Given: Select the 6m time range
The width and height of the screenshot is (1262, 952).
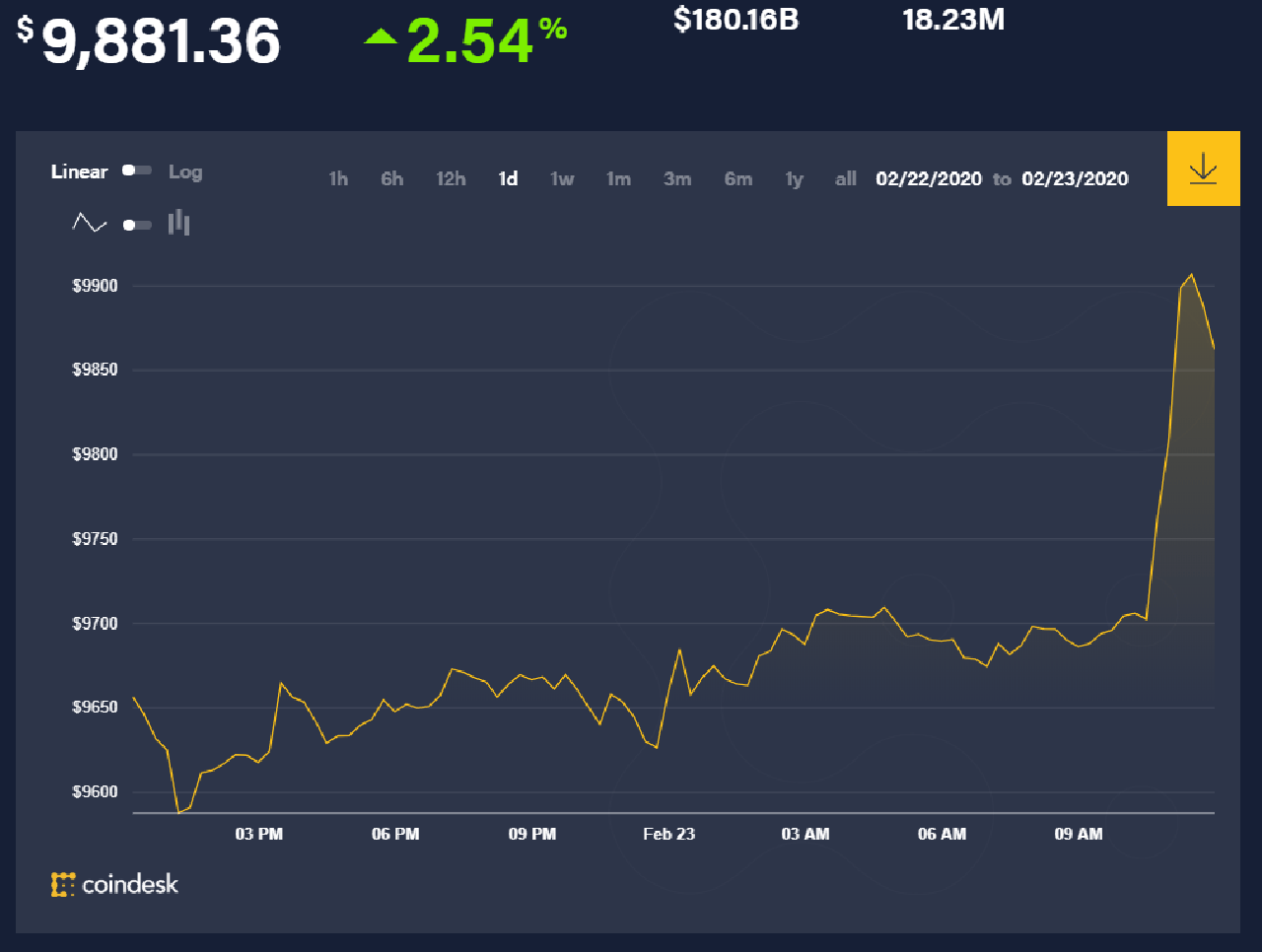Looking at the screenshot, I should pos(738,178).
